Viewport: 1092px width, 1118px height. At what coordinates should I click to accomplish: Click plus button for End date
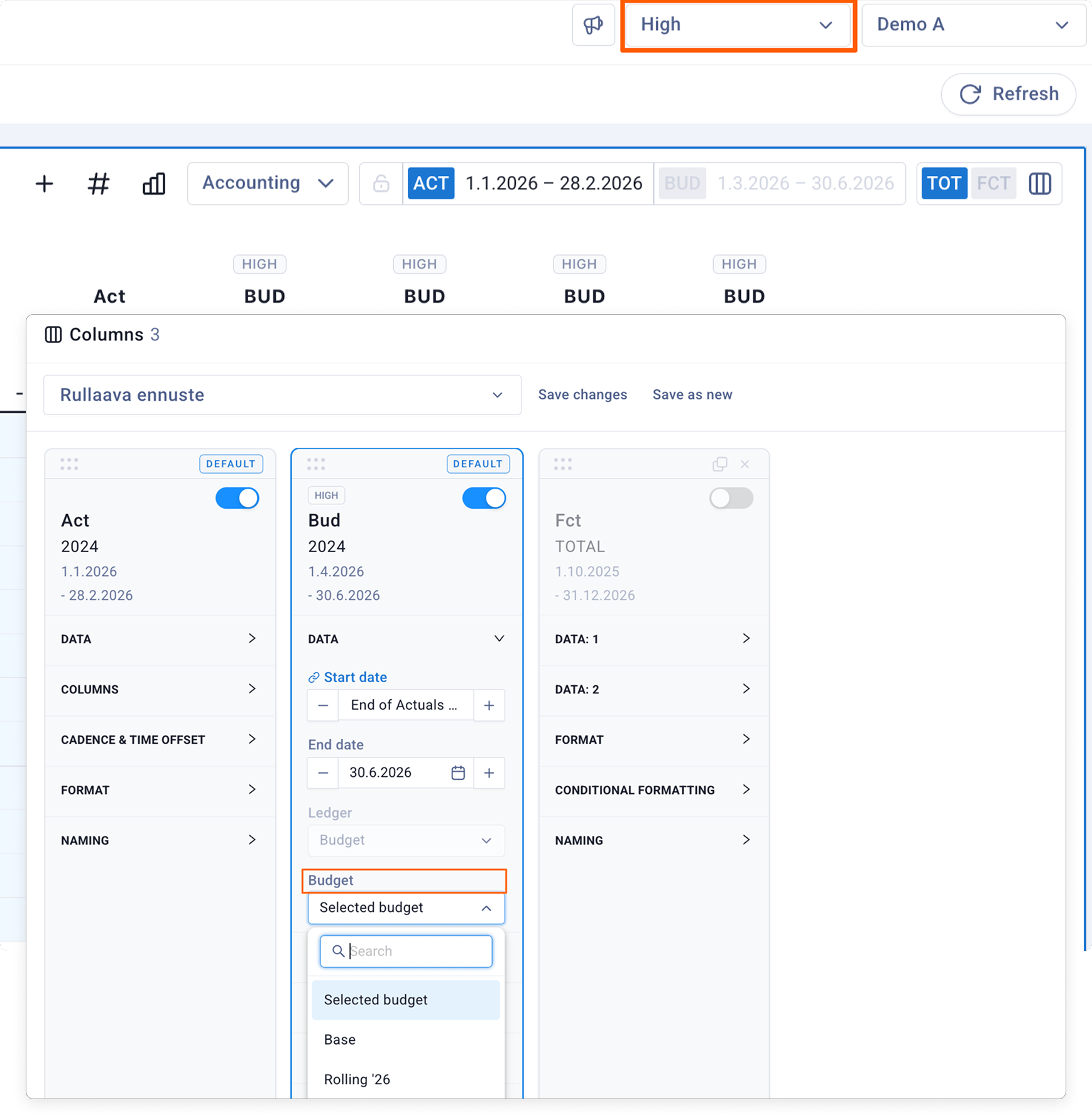pyautogui.click(x=489, y=773)
